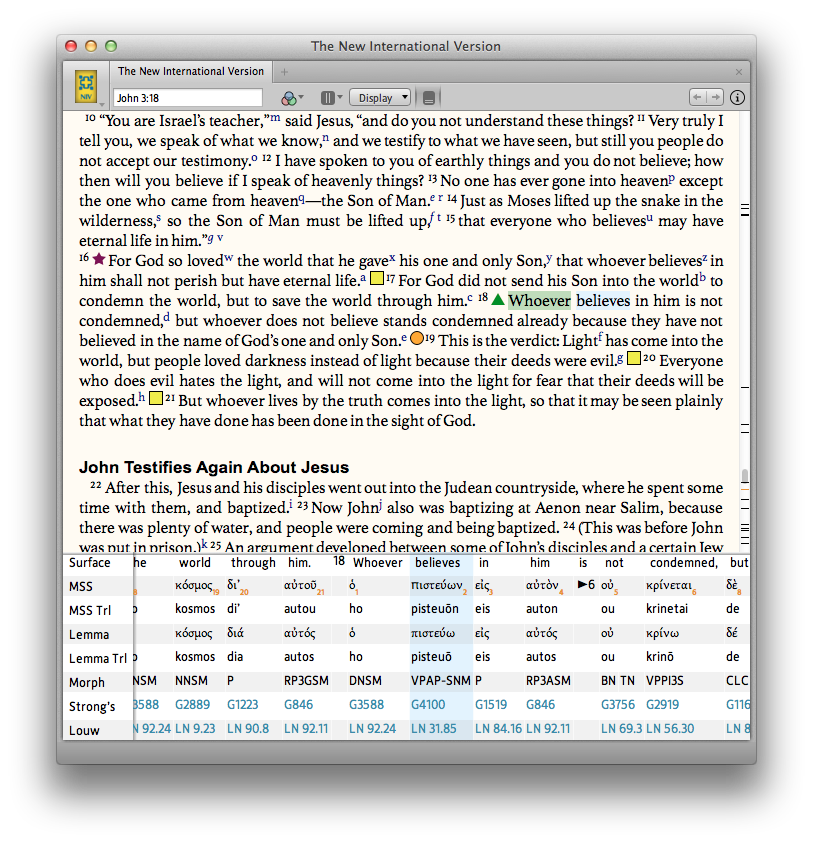Click Strong's number G1223
This screenshot has height=843, width=813.
pyautogui.click(x=243, y=704)
